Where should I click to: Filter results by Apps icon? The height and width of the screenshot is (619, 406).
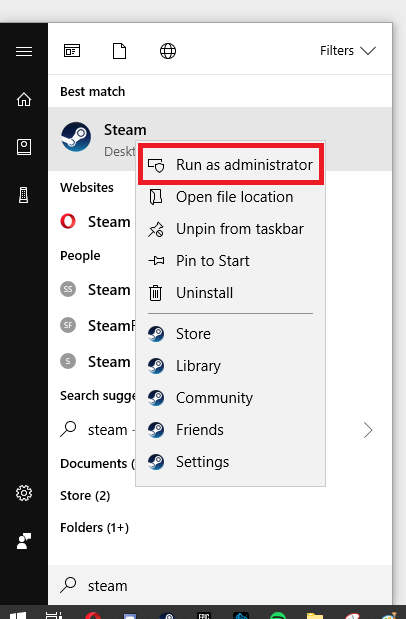coord(72,51)
